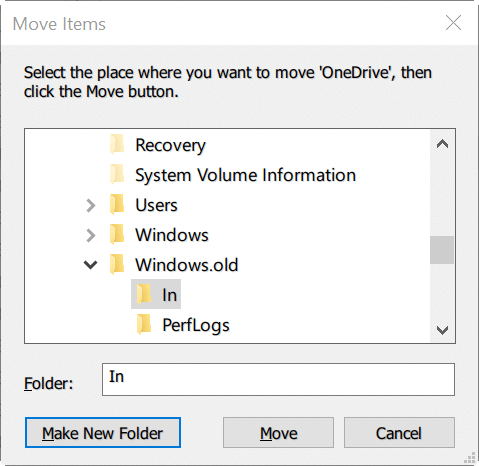The image size is (479, 466).
Task: Click the In folder icon
Action: pos(144,295)
